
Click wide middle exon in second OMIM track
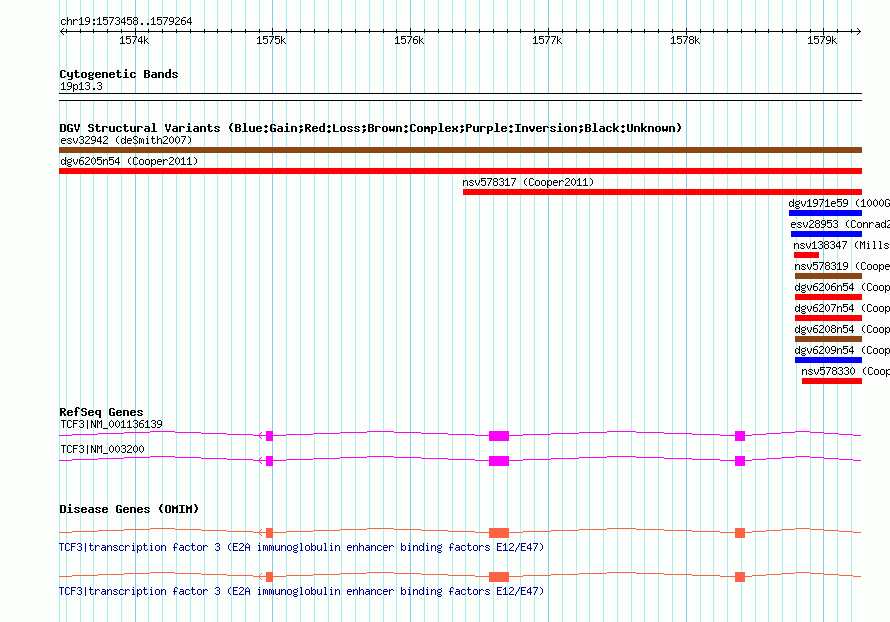[x=499, y=577]
